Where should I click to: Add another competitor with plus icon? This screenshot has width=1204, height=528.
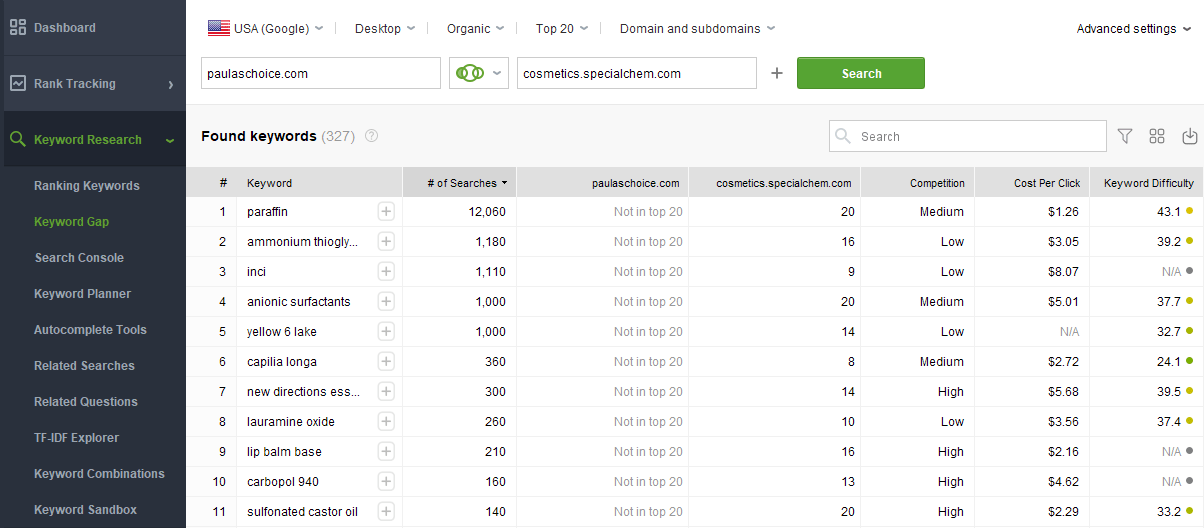tap(777, 73)
